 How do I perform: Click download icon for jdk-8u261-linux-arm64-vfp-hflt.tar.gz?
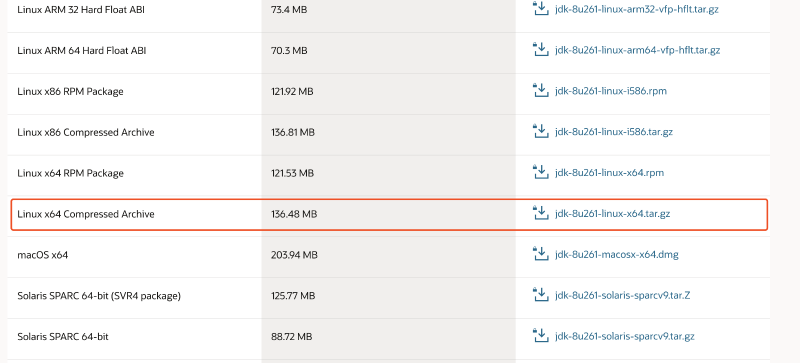[540, 50]
